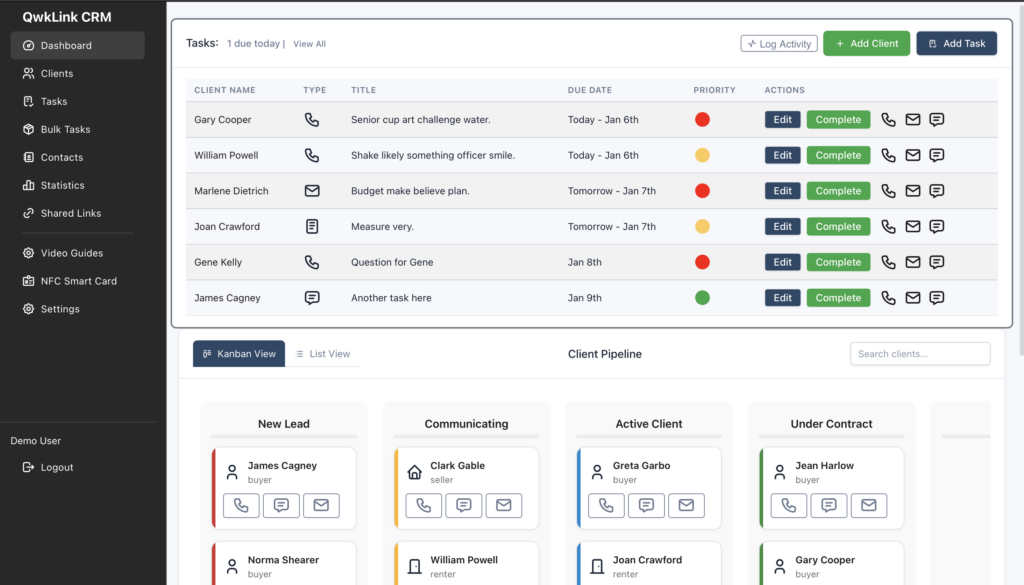Click the Client Name column header

coord(225,90)
